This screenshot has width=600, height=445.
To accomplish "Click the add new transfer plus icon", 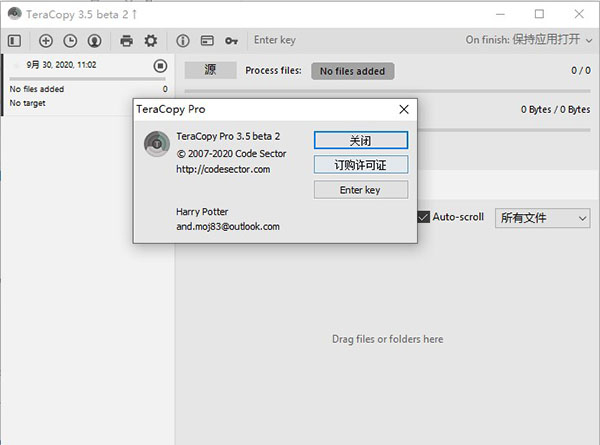I will (46, 41).
